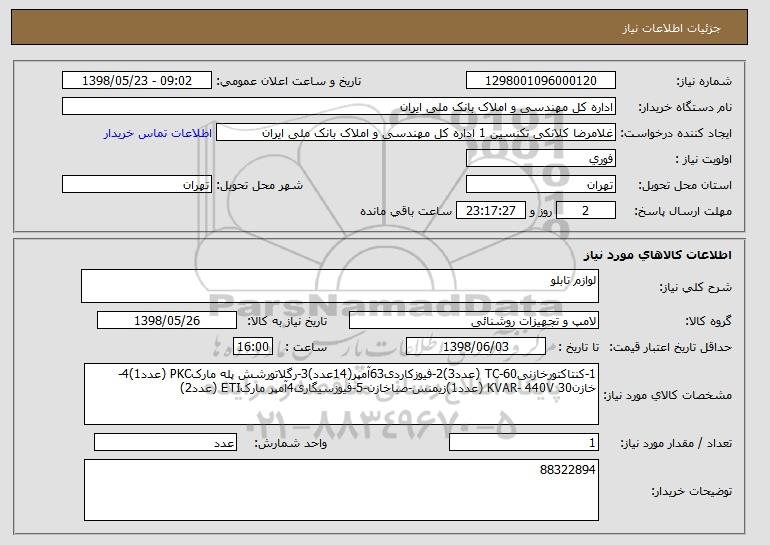Click the تعداد / مقدار field showing 1
770x545 pixels.
coord(524,442)
